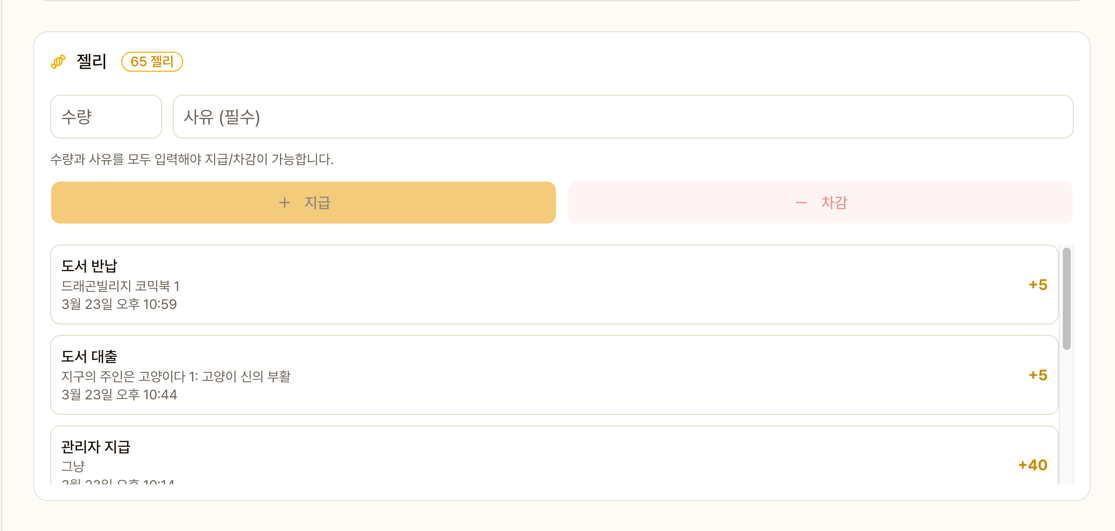
Task: Select the 관리자 지급 history entry title
Action: (x=96, y=447)
